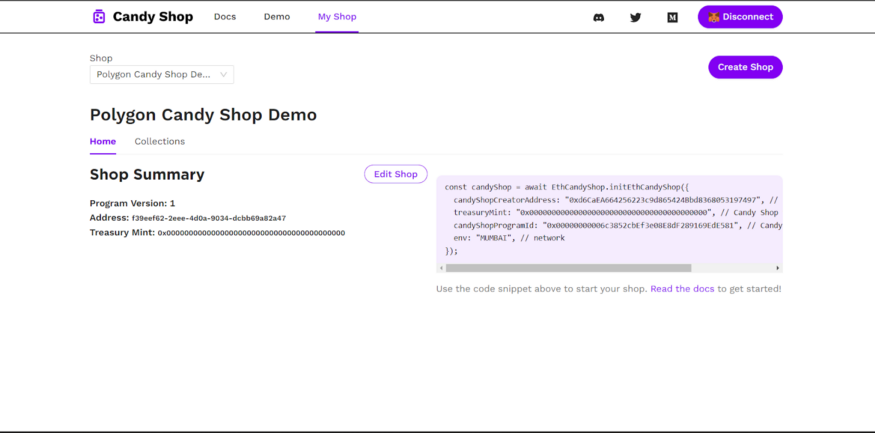875x433 pixels.
Task: Open the Demo navigation item
Action: coord(277,17)
